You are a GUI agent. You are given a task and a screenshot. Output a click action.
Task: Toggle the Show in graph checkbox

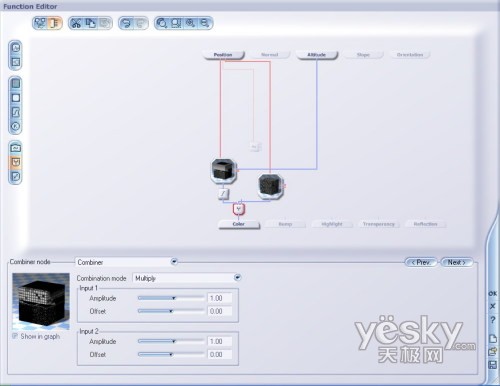pos(15,336)
